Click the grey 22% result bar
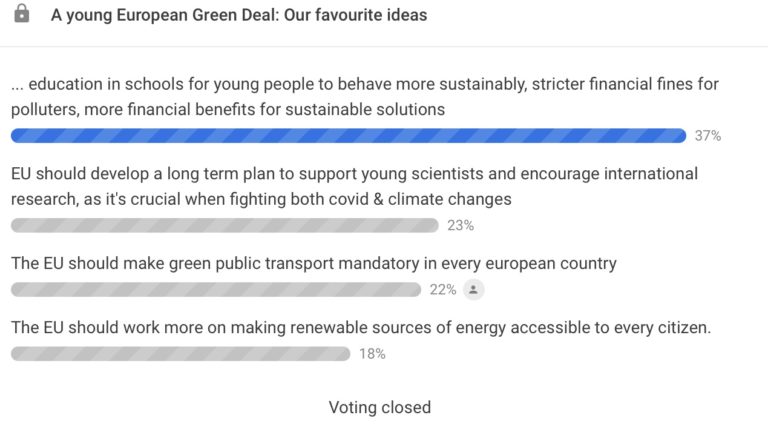The width and height of the screenshot is (768, 441). tap(215, 290)
